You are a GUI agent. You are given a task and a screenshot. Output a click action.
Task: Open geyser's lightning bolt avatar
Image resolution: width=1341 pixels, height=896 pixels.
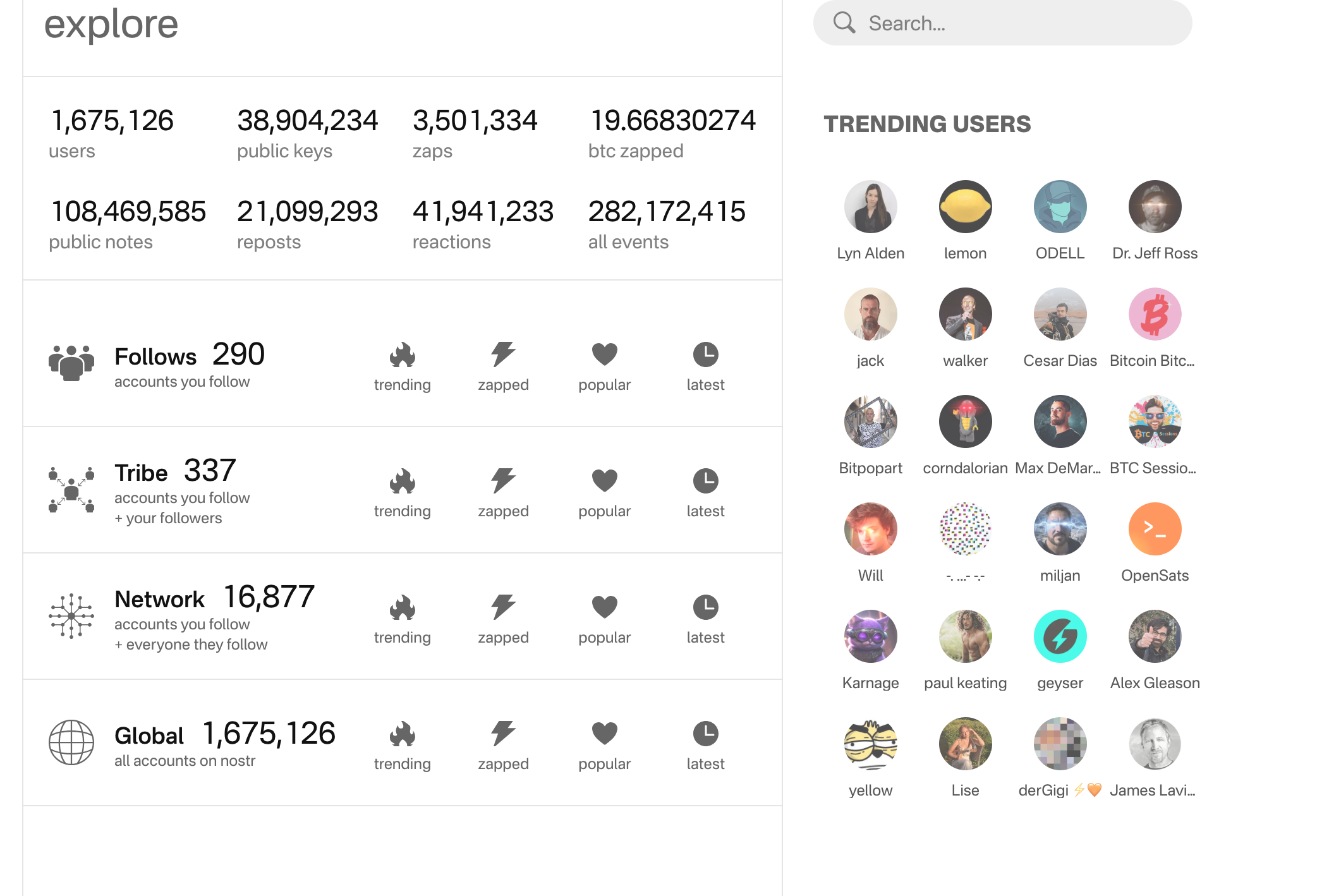[1060, 636]
